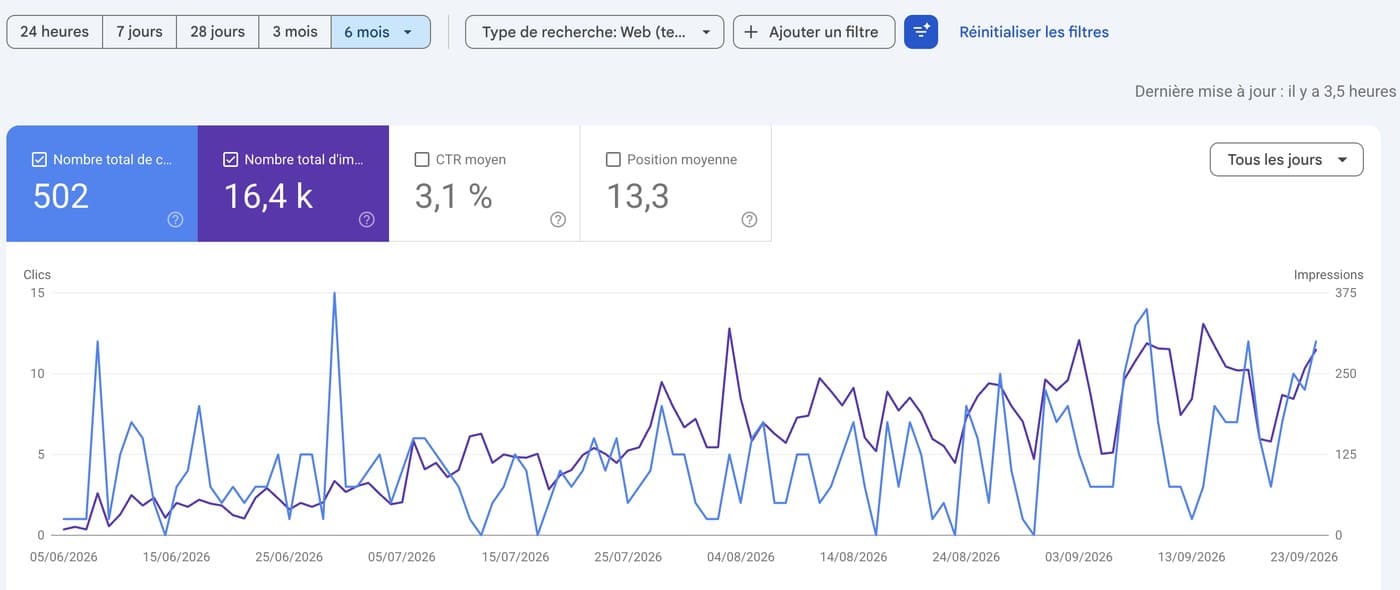Viewport: 1400px width, 590px height.
Task: Open help icon on the impressions card
Action: coord(367,220)
